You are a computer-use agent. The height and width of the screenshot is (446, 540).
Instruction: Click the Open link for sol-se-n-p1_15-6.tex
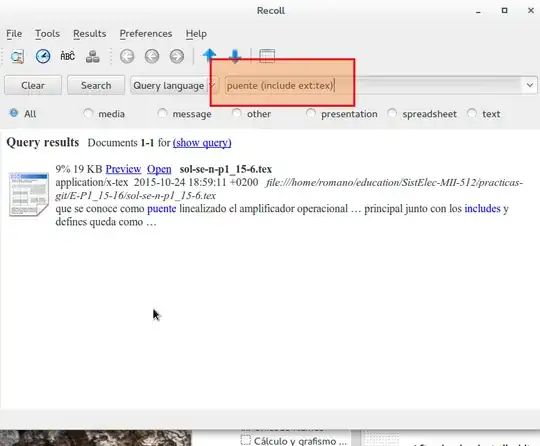(159, 169)
